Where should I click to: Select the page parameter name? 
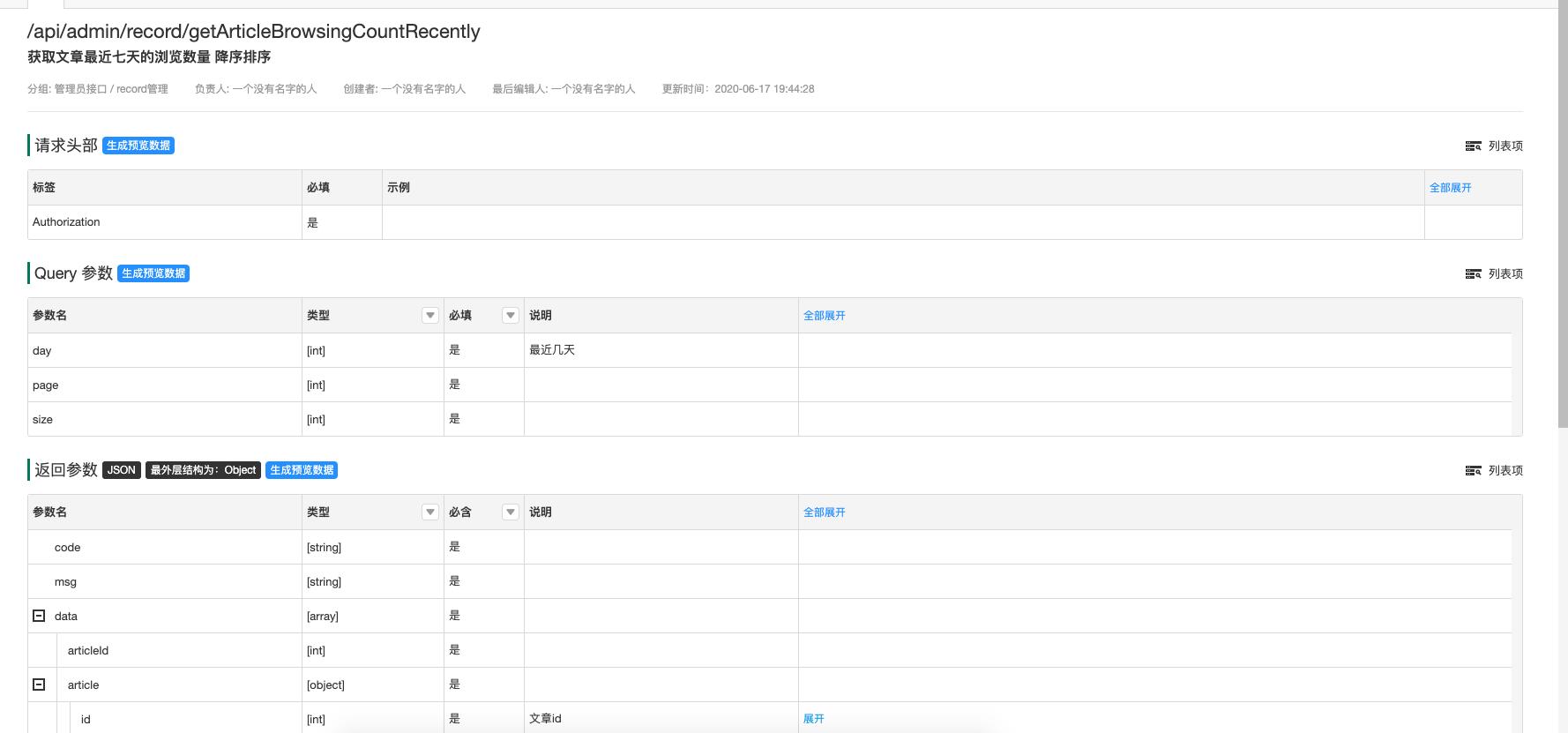point(45,385)
